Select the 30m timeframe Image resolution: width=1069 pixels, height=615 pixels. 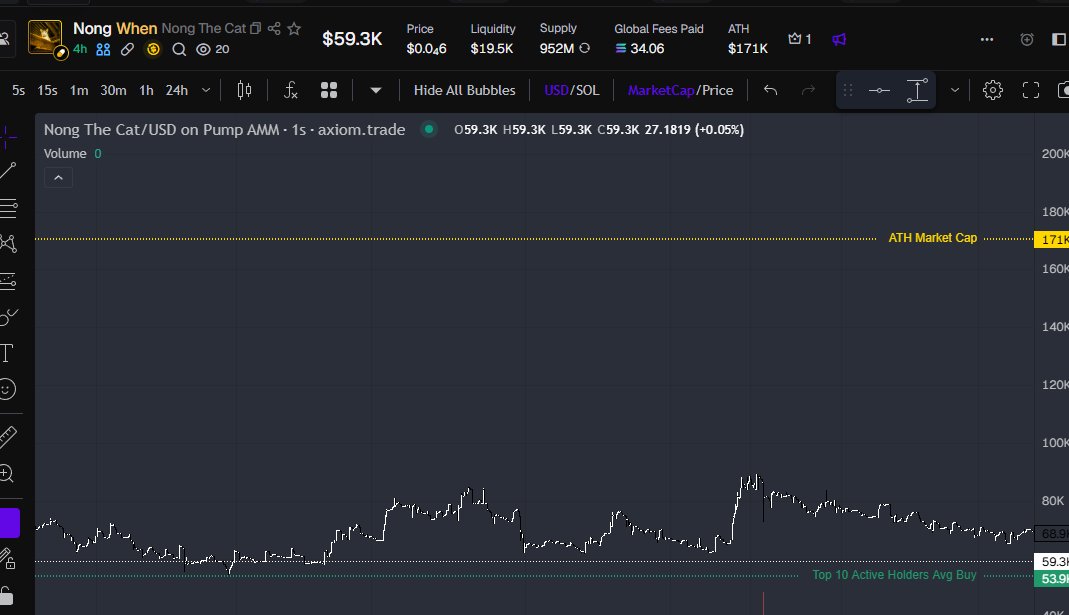[x=113, y=90]
